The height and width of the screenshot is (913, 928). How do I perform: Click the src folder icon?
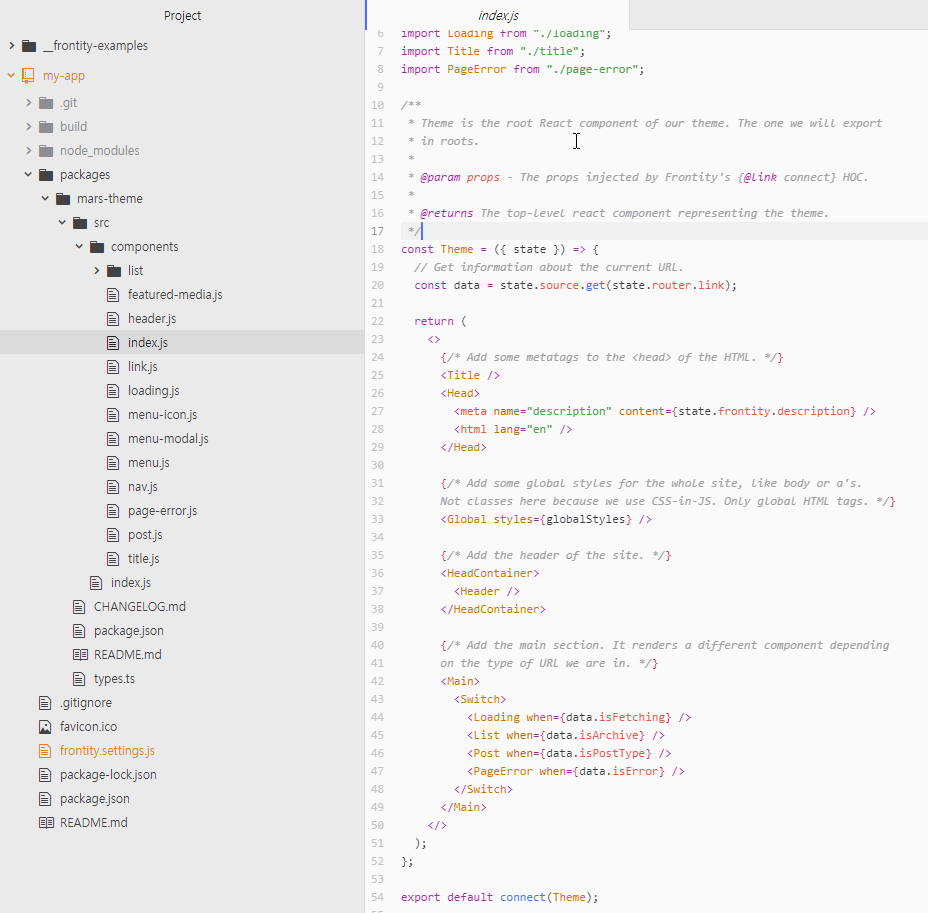(80, 223)
